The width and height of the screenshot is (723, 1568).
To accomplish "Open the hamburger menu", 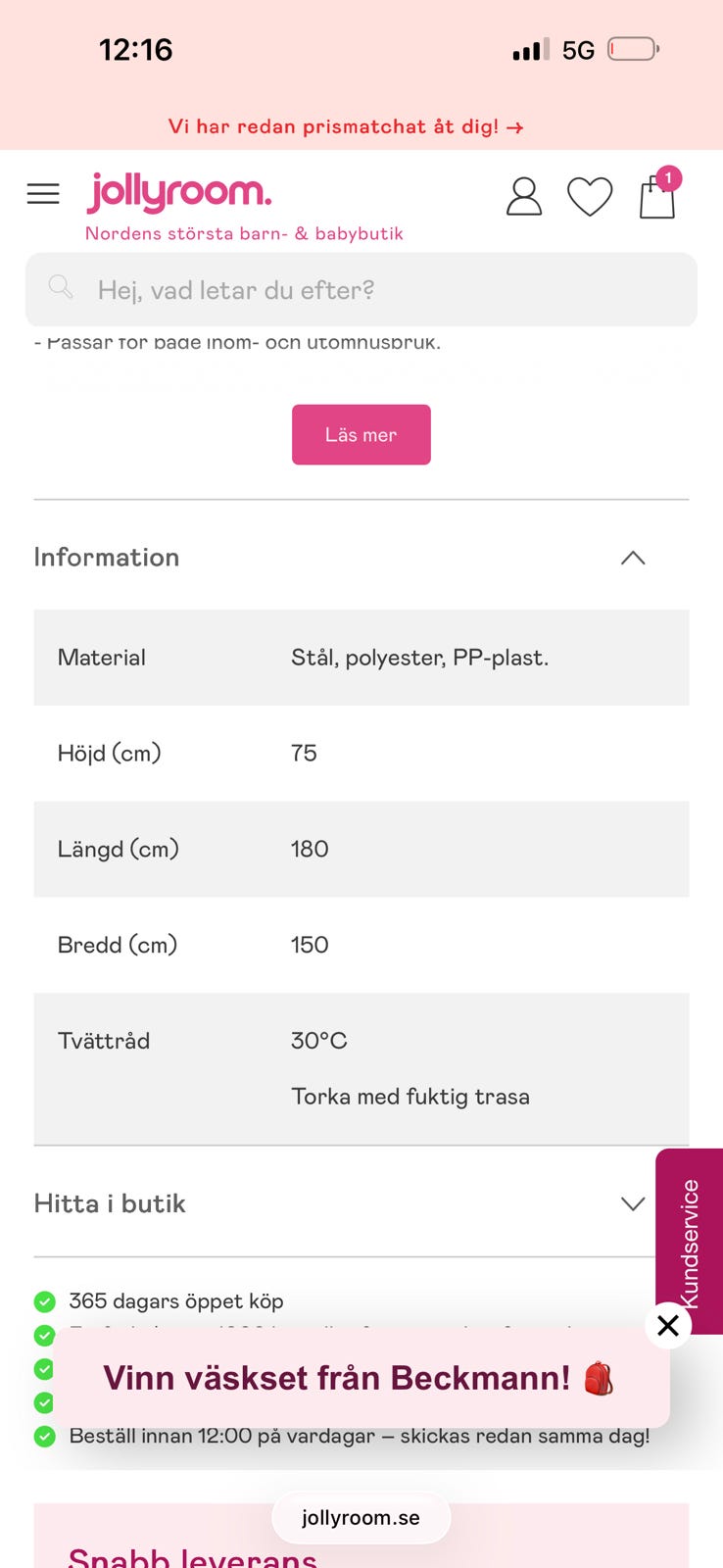I will click(43, 193).
